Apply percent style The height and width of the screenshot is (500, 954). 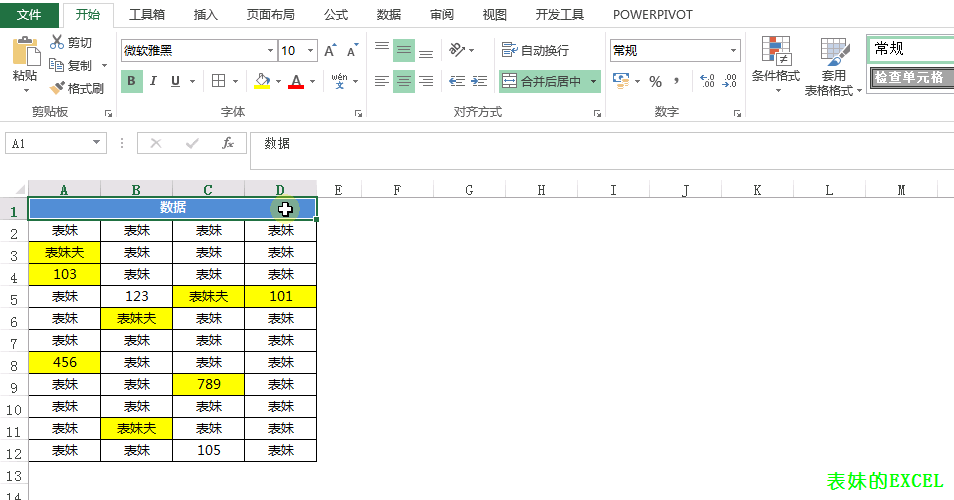[655, 82]
